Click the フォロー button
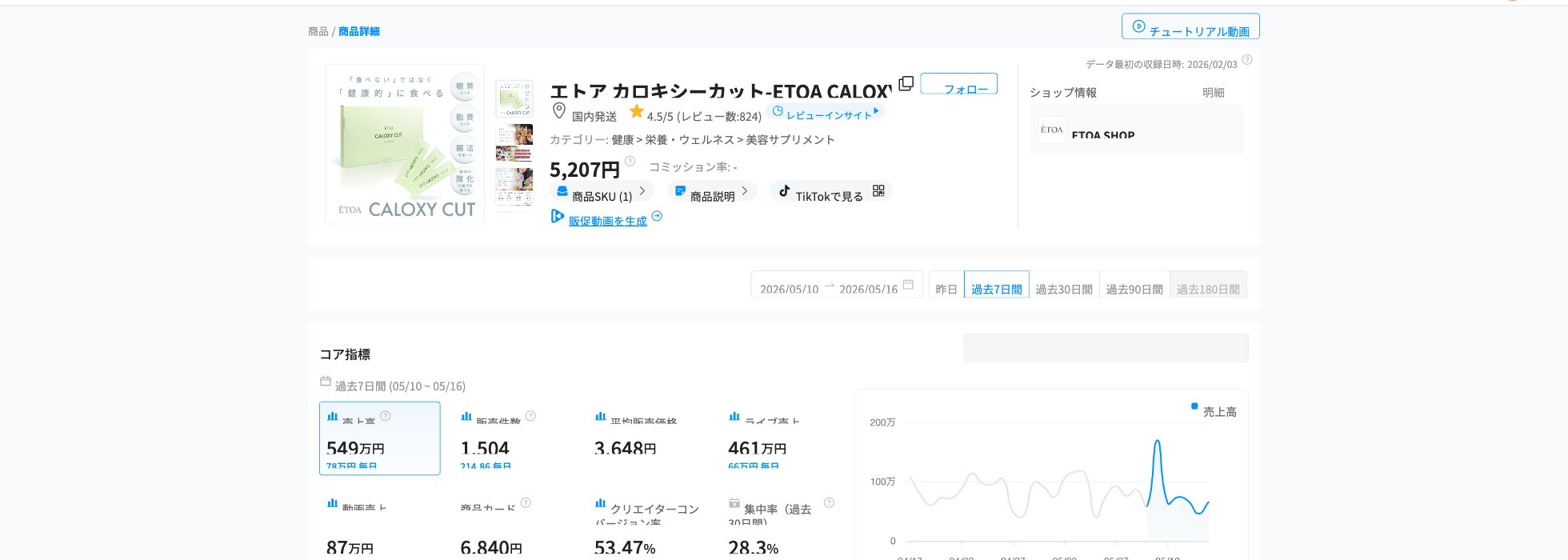1568x560 pixels. (x=959, y=83)
